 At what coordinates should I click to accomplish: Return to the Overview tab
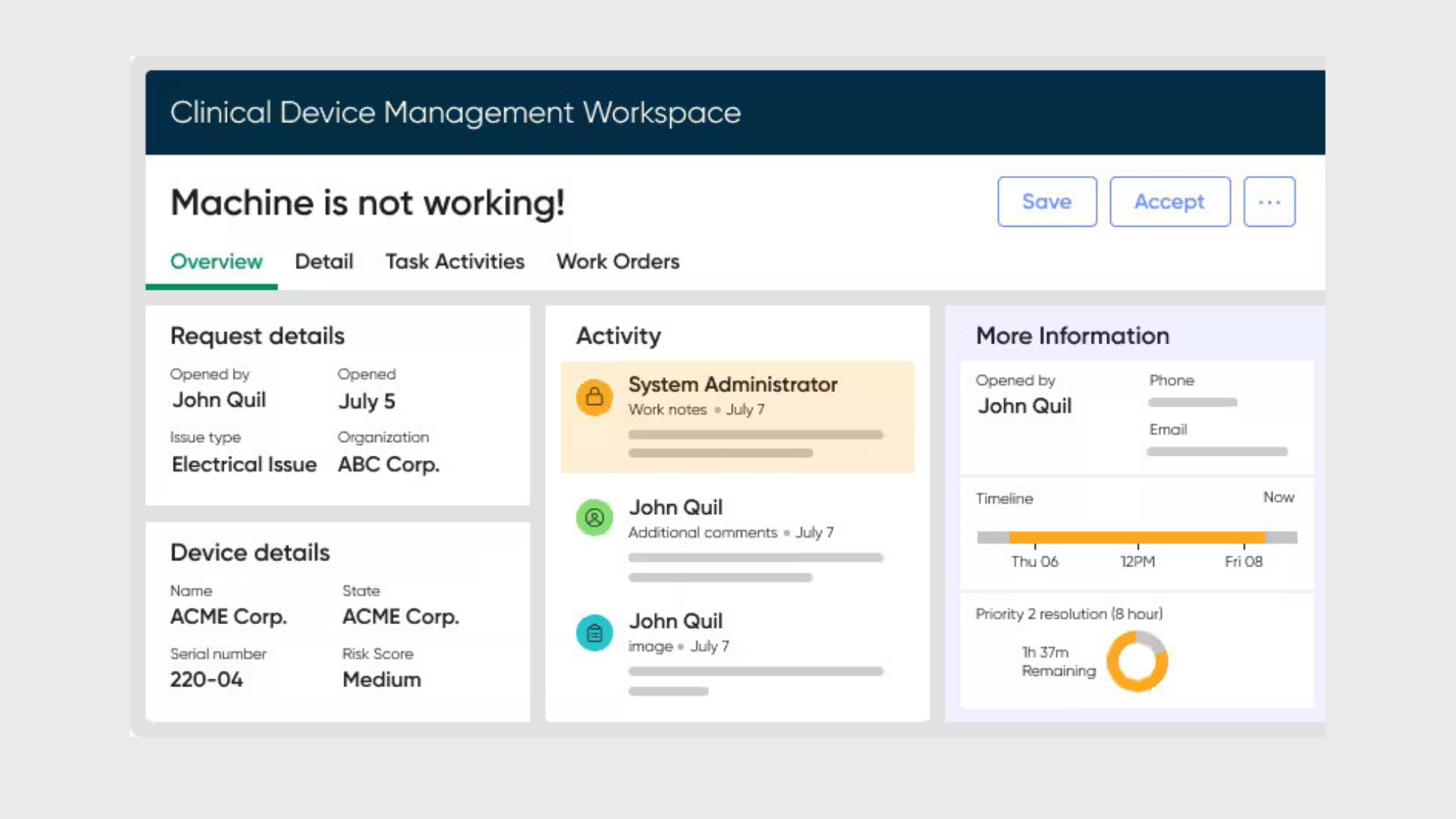click(216, 262)
